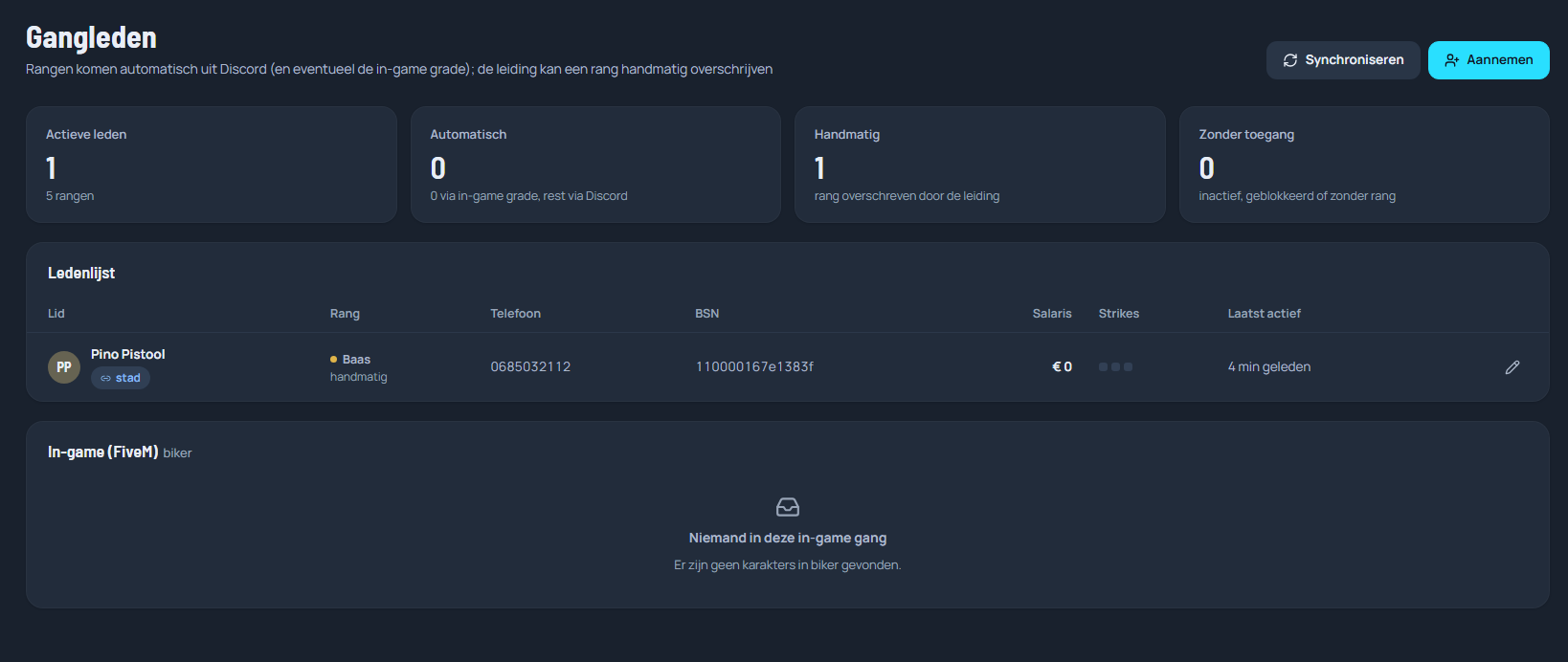Image resolution: width=1568 pixels, height=662 pixels.
Task: Click the Telefoon column header
Action: [515, 314]
